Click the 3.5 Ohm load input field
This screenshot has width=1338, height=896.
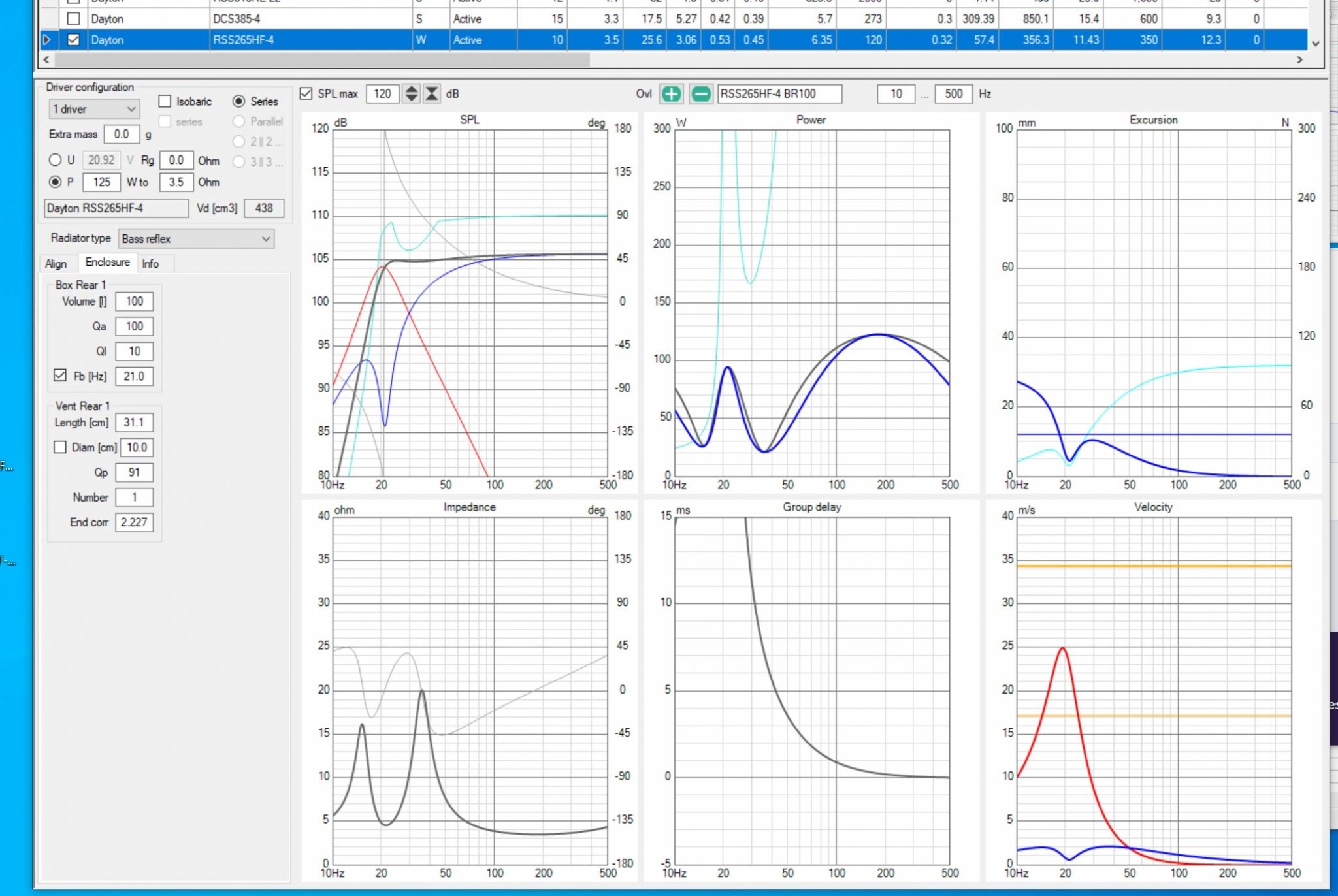tap(176, 182)
